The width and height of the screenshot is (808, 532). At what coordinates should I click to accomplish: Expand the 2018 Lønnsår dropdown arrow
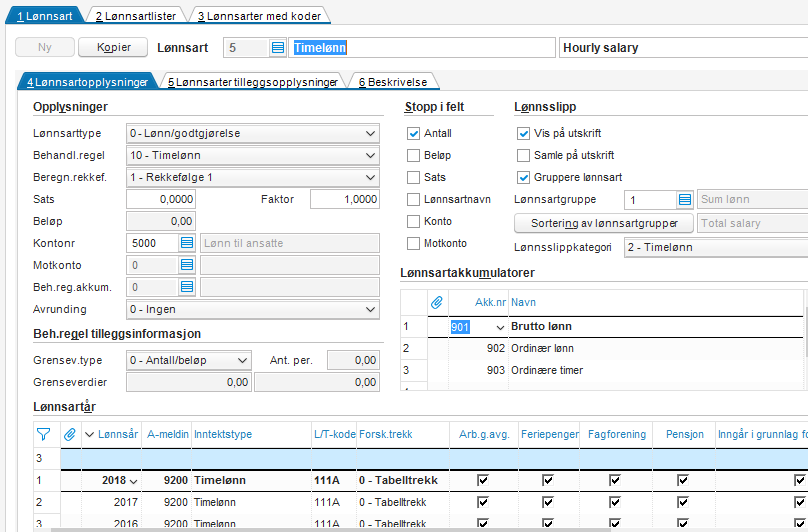pyautogui.click(x=133, y=481)
